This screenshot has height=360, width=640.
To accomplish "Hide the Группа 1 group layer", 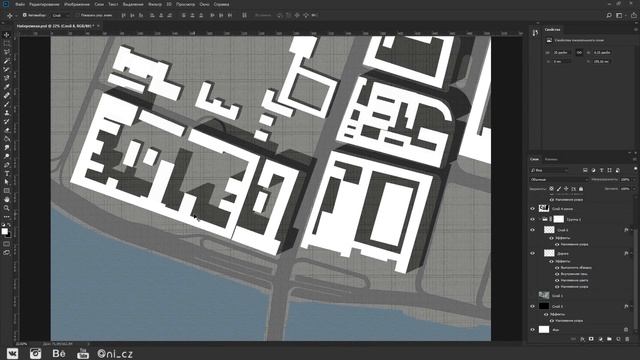I will [x=532, y=219].
